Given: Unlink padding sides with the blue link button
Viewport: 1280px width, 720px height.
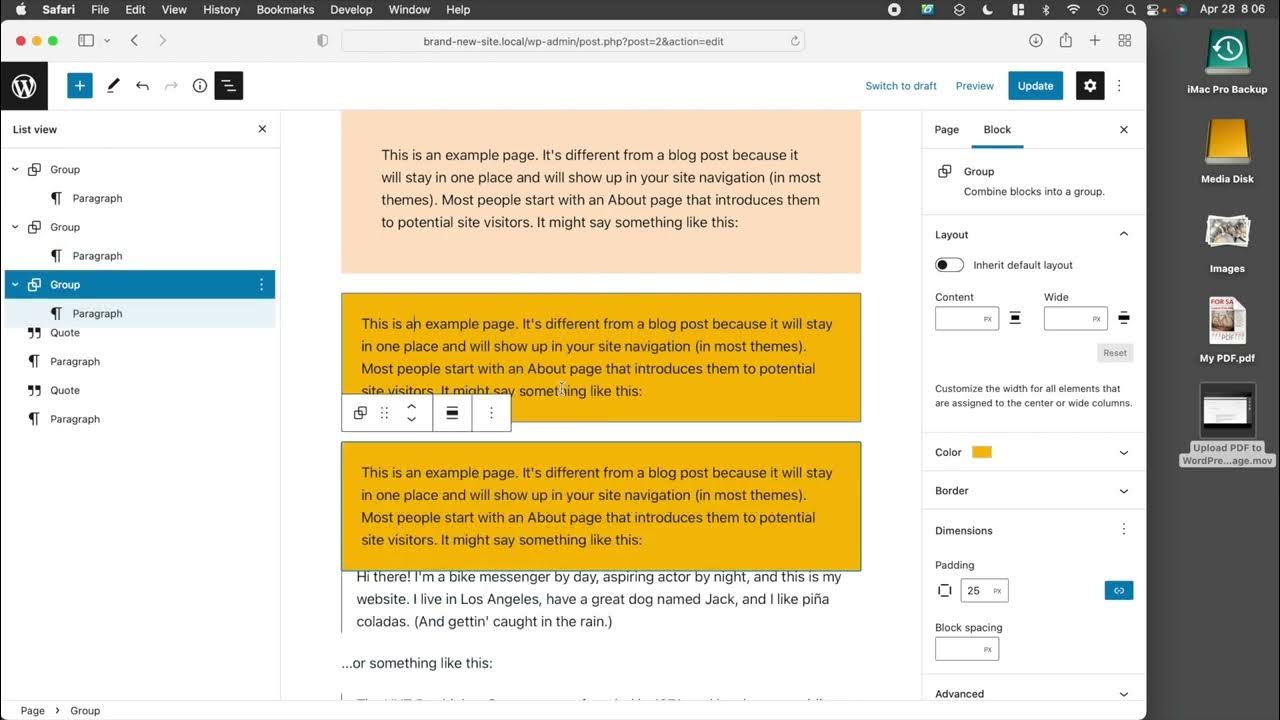Looking at the screenshot, I should click(1119, 591).
